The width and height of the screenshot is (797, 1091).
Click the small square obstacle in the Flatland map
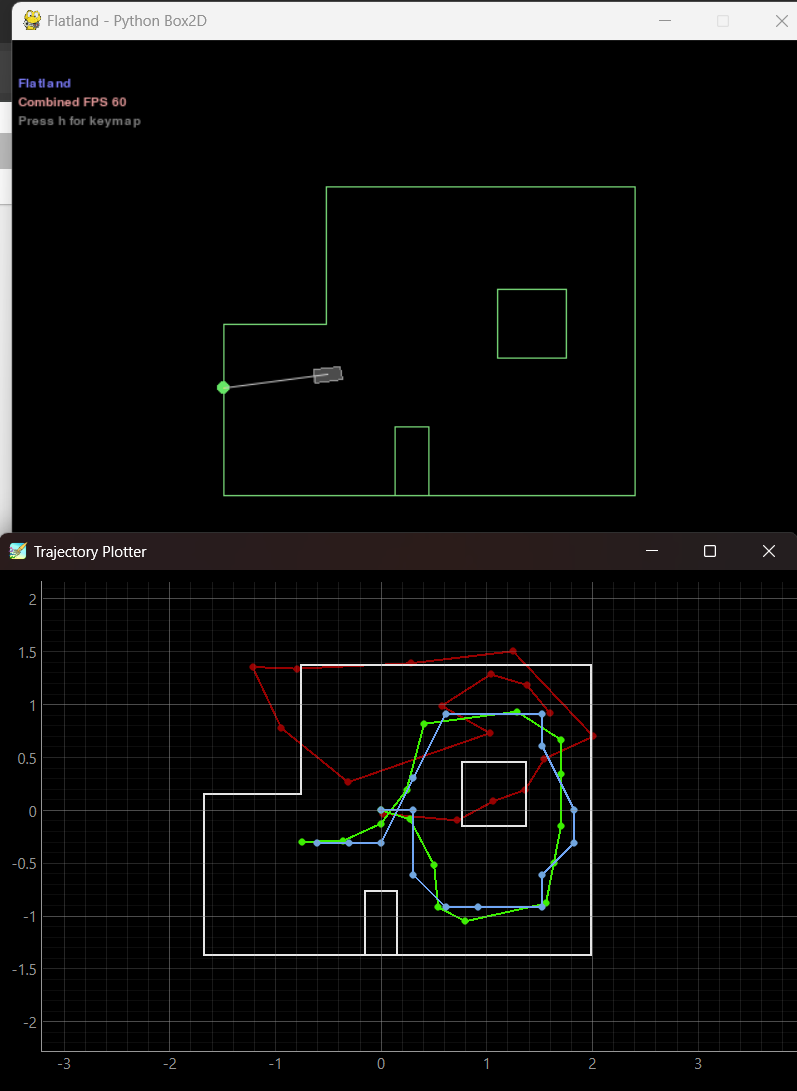point(532,324)
